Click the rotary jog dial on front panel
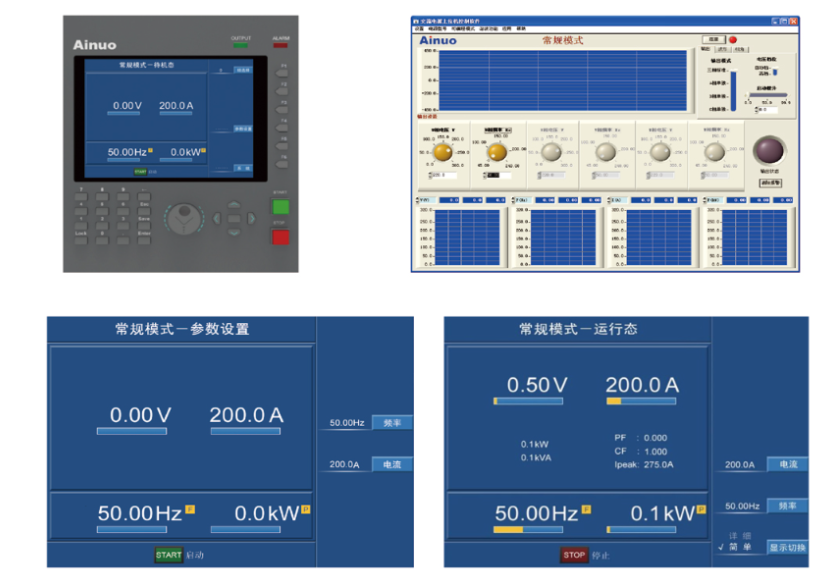 (x=183, y=218)
